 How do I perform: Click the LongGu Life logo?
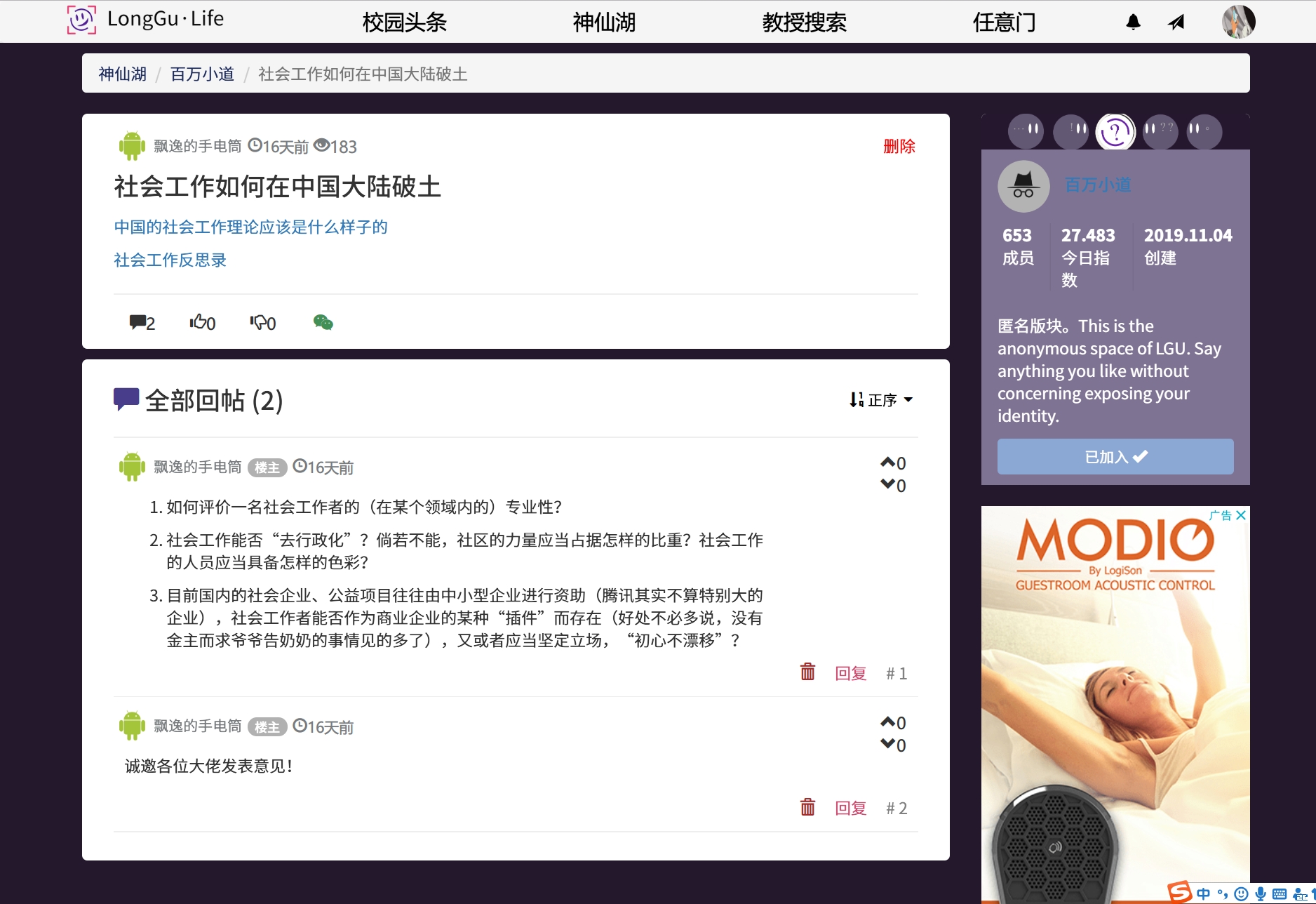point(146,20)
